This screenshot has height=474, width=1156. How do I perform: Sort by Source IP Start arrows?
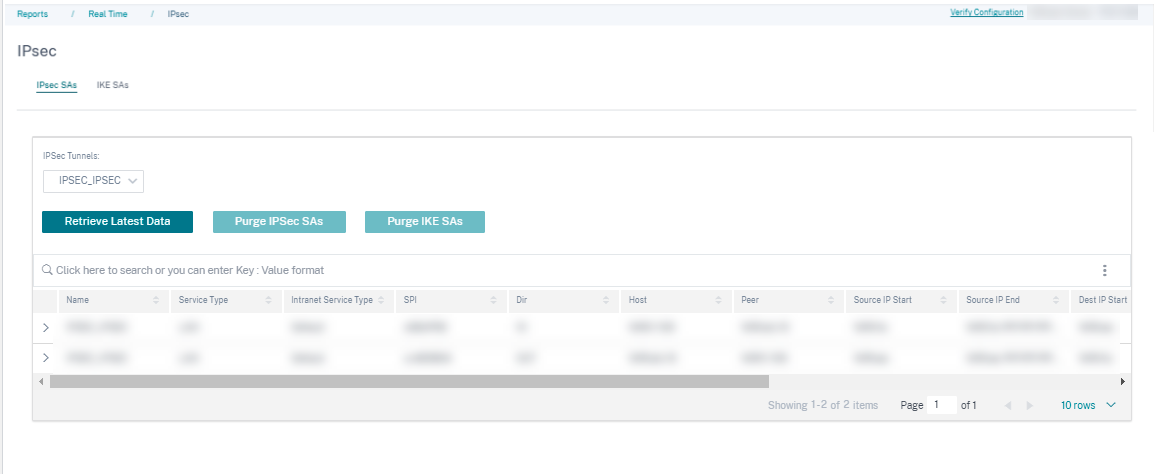click(x=943, y=300)
